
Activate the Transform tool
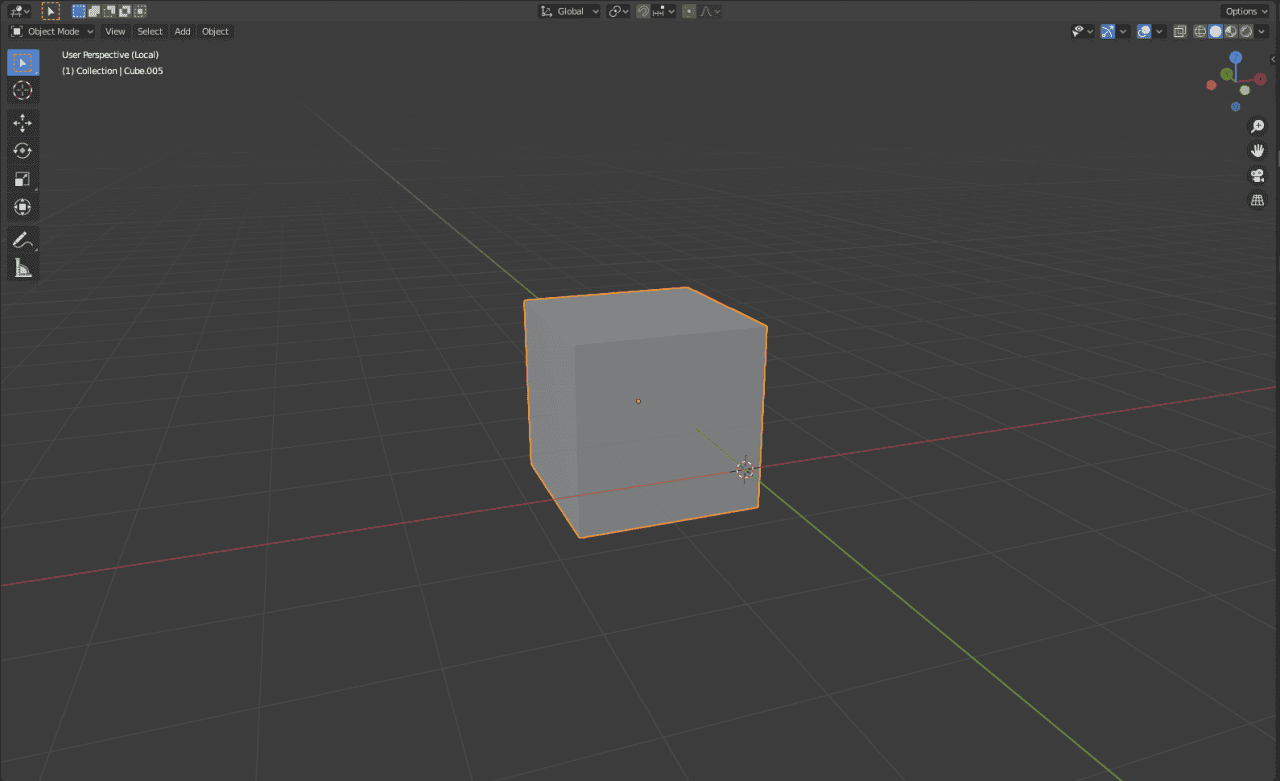(x=22, y=207)
